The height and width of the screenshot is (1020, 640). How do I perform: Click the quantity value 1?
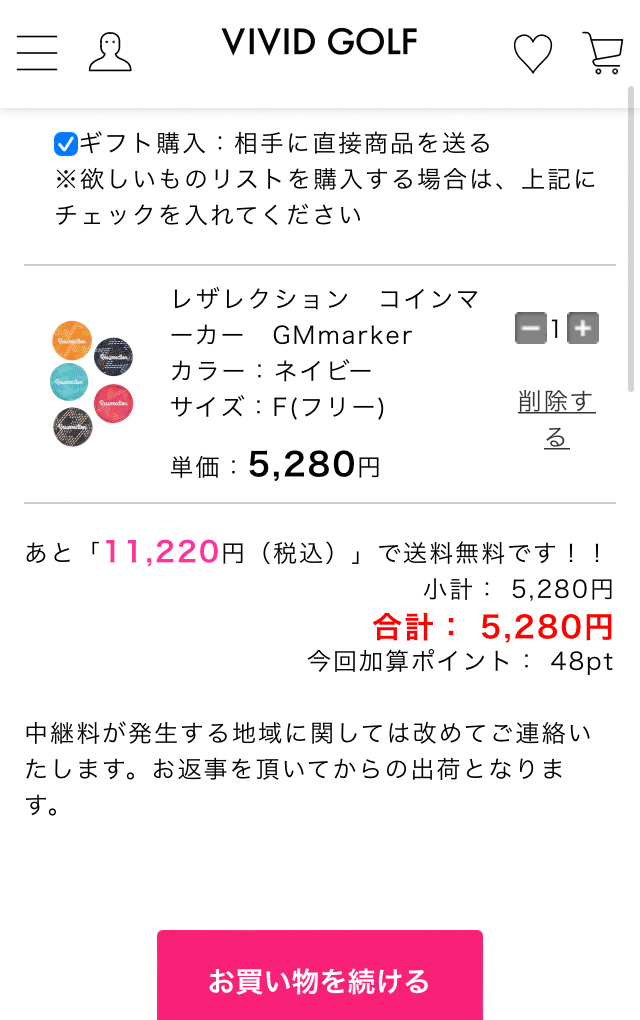[556, 329]
